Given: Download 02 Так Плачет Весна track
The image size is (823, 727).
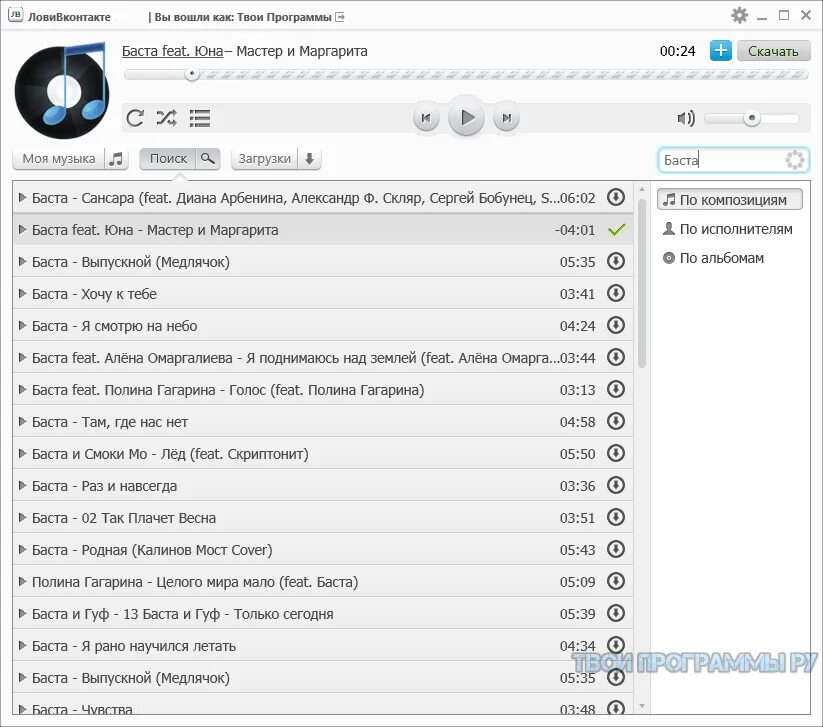Looking at the screenshot, I should pos(616,517).
